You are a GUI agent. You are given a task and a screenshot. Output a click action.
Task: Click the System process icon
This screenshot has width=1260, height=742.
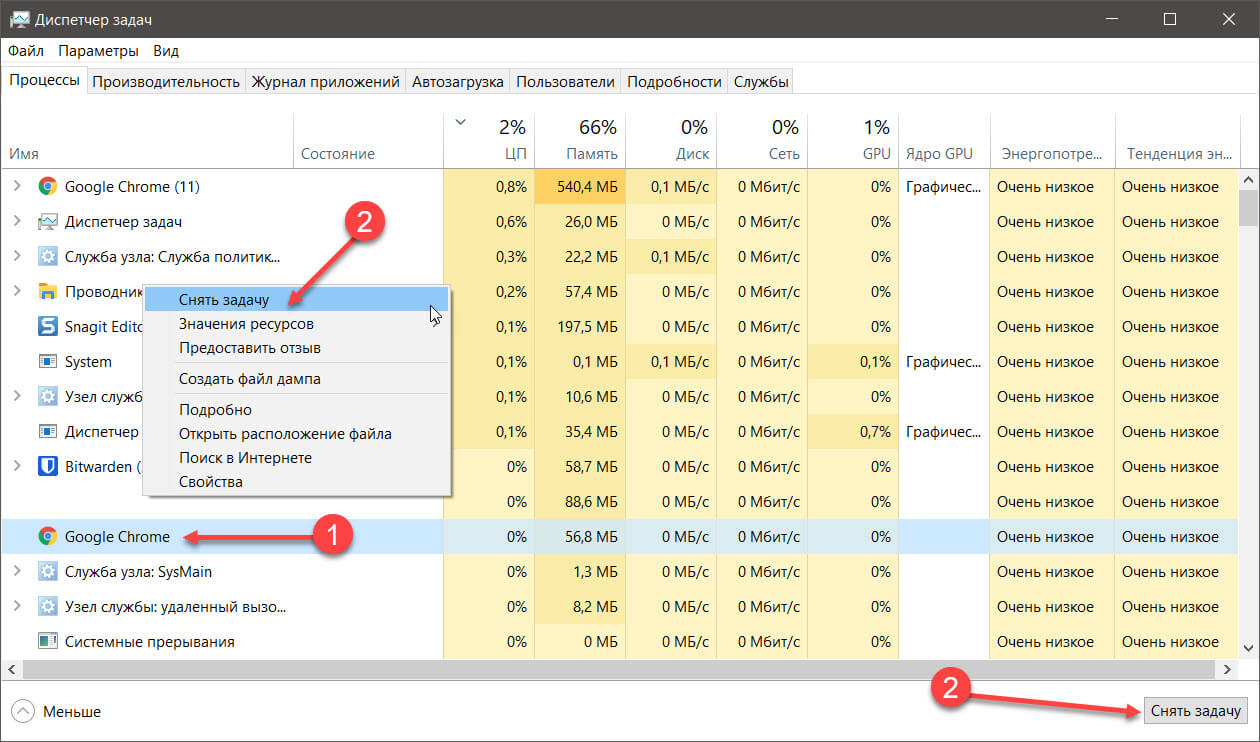47,362
